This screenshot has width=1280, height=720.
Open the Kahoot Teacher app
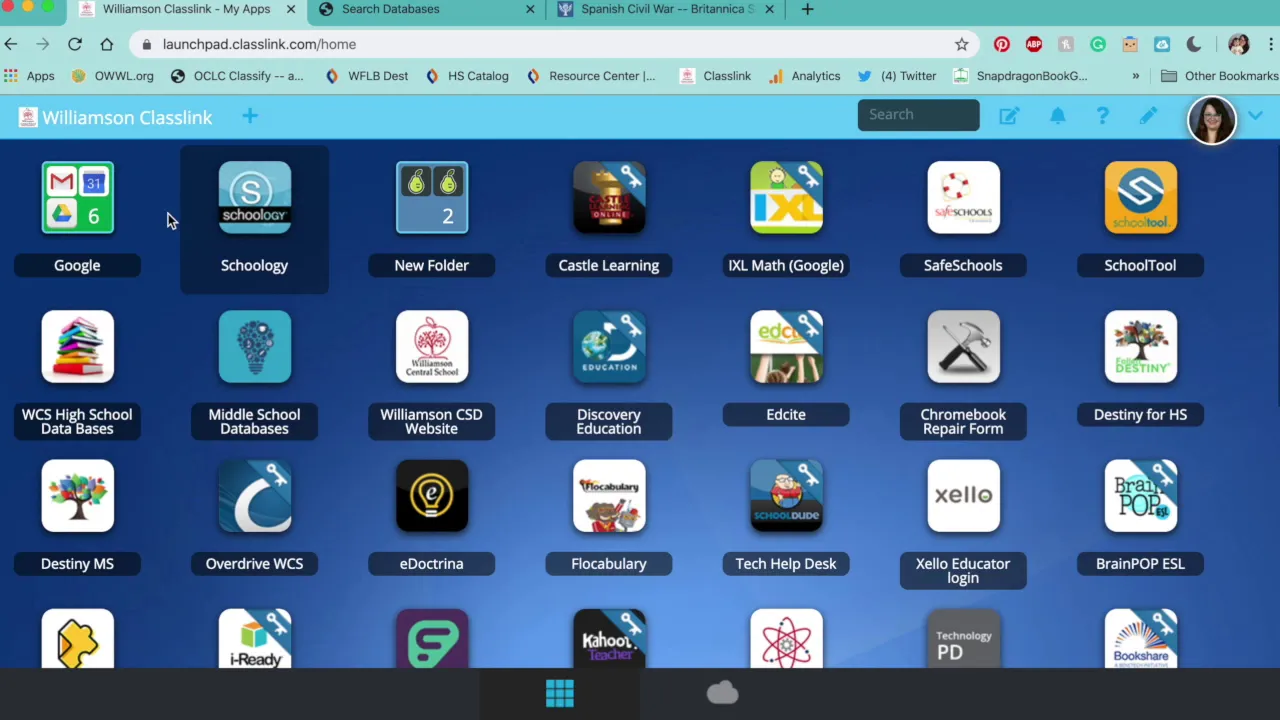[x=609, y=638]
